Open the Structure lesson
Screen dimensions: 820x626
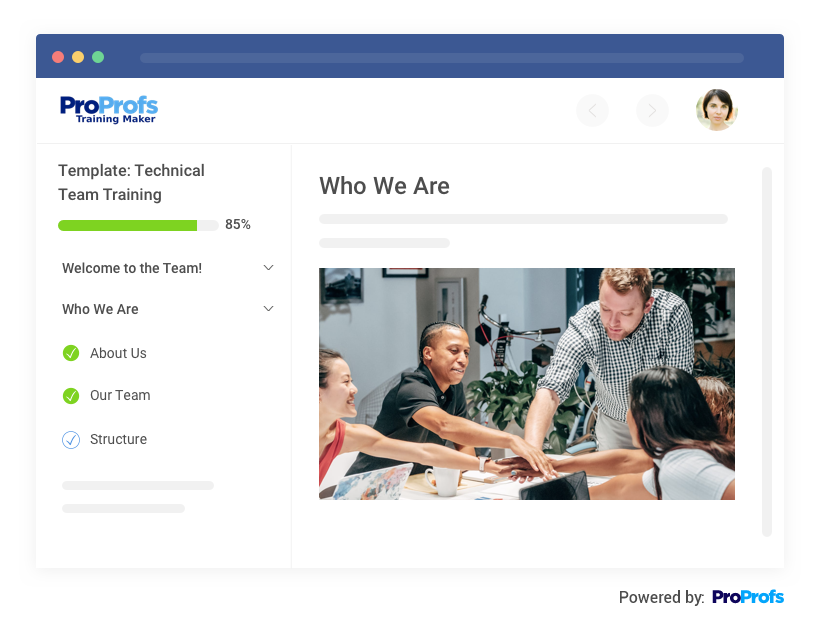(x=118, y=439)
